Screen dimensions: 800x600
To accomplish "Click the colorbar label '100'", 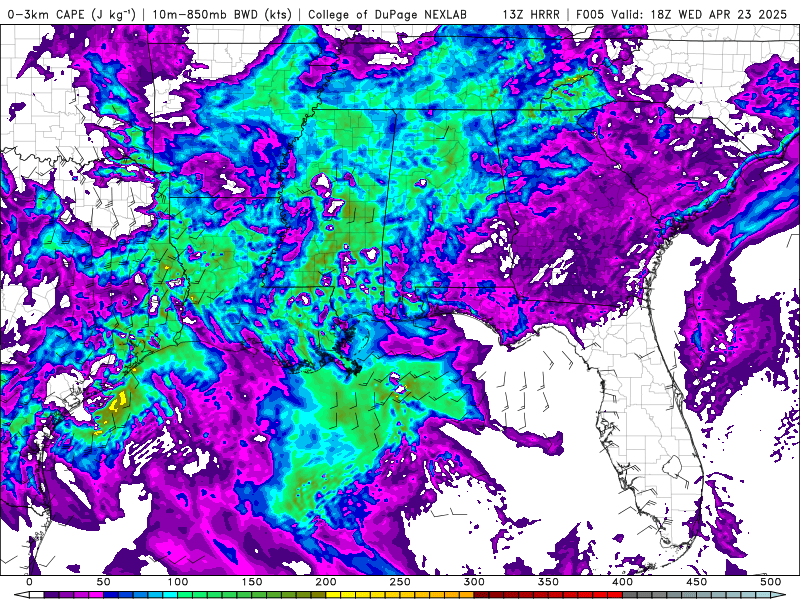I will point(178,582).
